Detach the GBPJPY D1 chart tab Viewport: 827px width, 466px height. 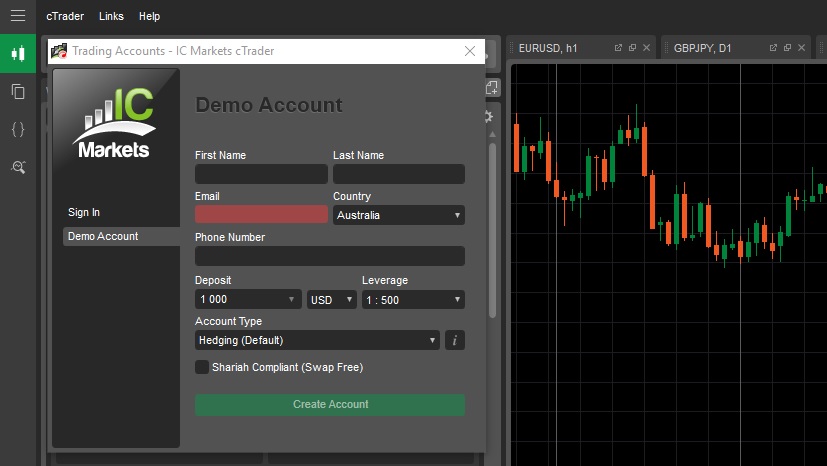click(x=773, y=48)
